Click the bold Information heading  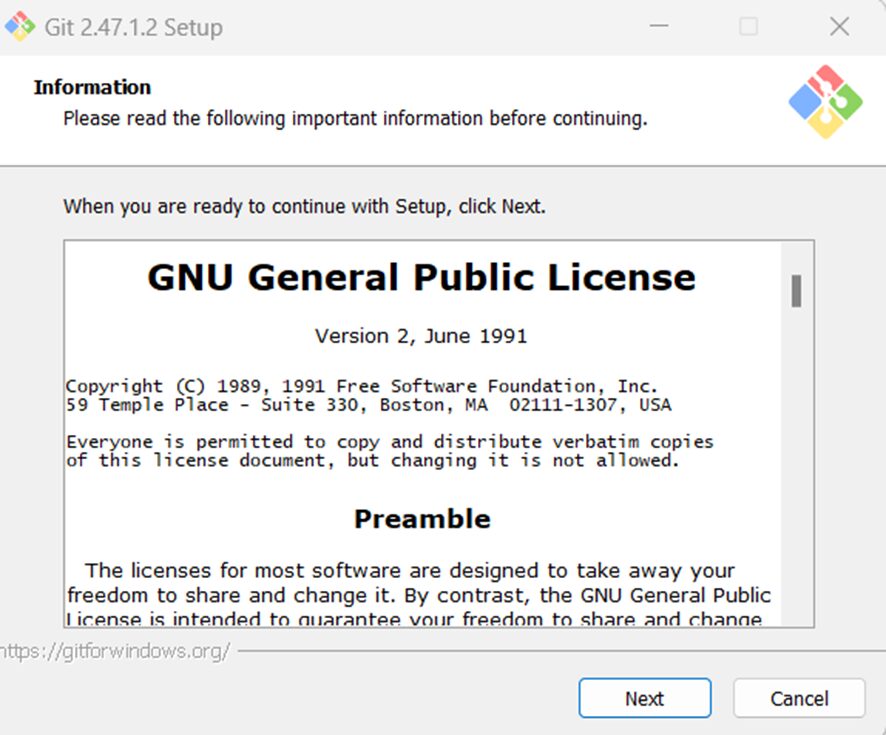coord(92,87)
